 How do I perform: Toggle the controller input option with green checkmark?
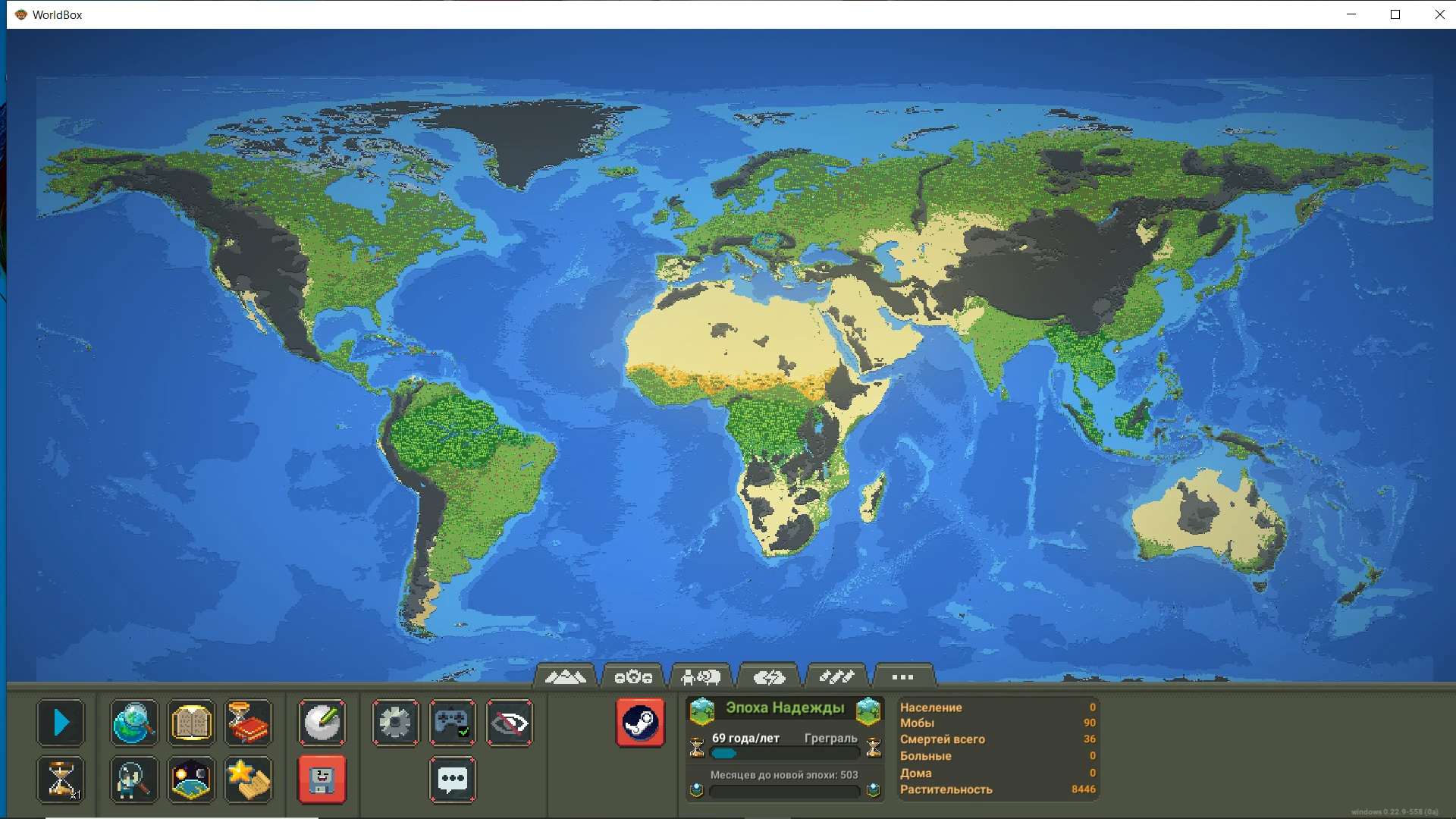point(453,723)
